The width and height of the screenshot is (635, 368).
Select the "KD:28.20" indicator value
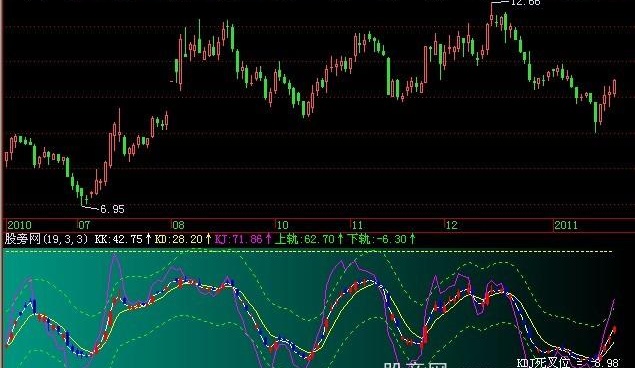coord(179,239)
